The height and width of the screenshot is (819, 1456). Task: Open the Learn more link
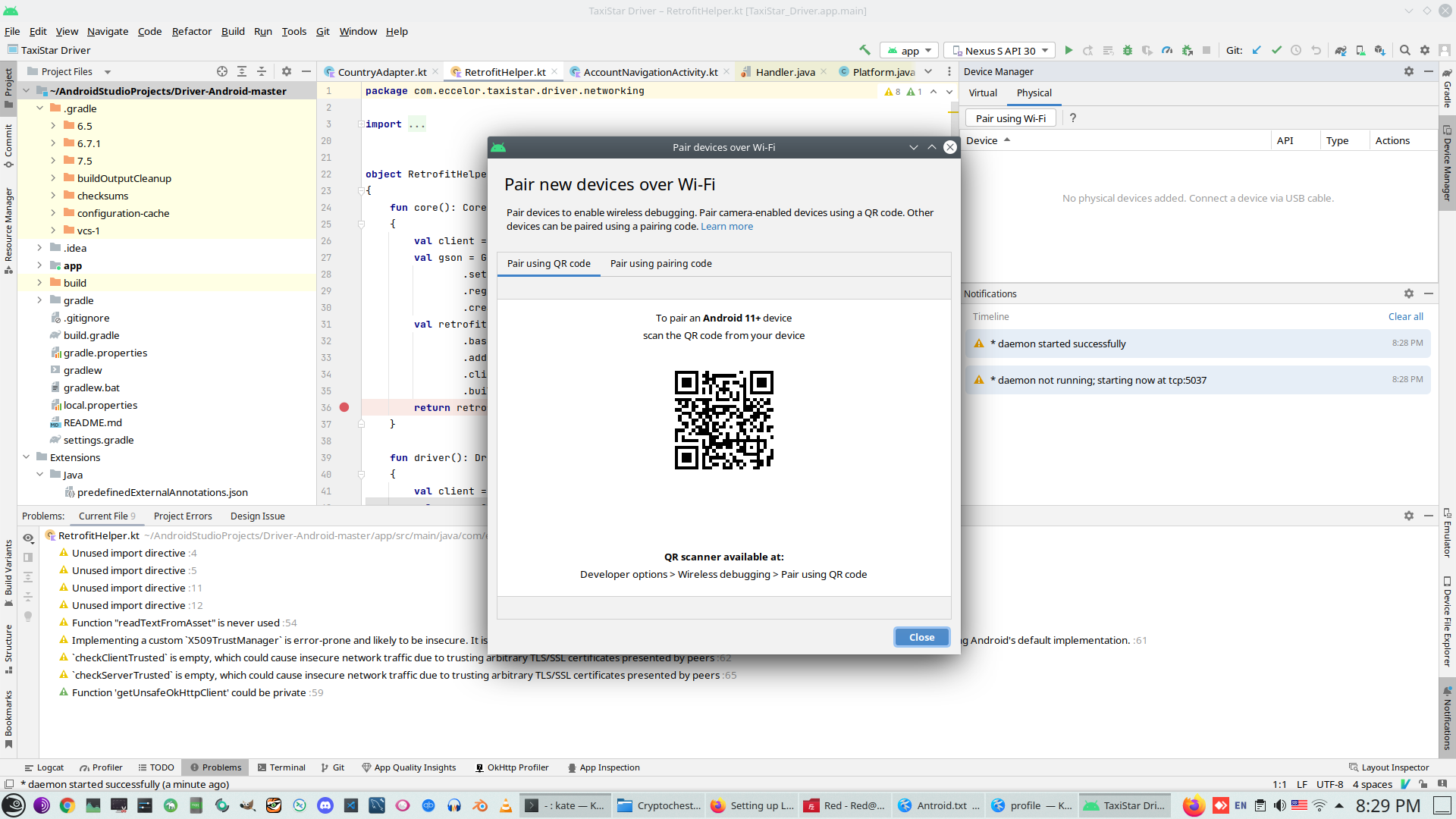726,226
